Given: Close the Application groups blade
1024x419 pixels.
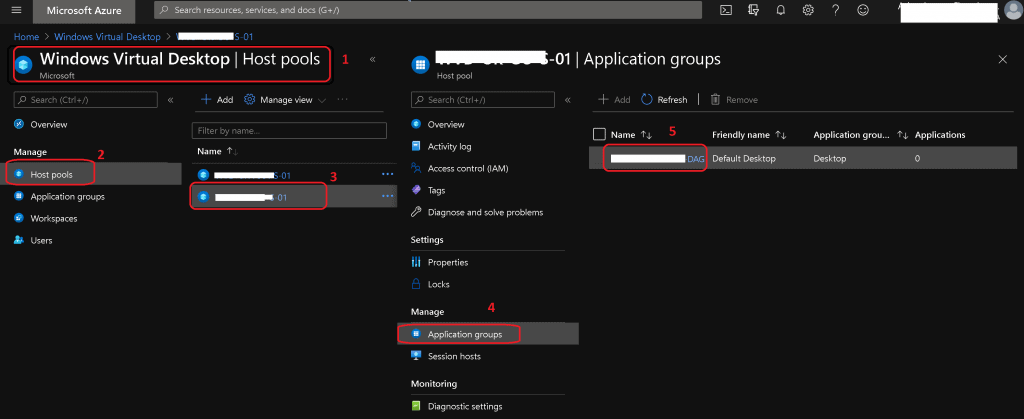Looking at the screenshot, I should [1003, 59].
